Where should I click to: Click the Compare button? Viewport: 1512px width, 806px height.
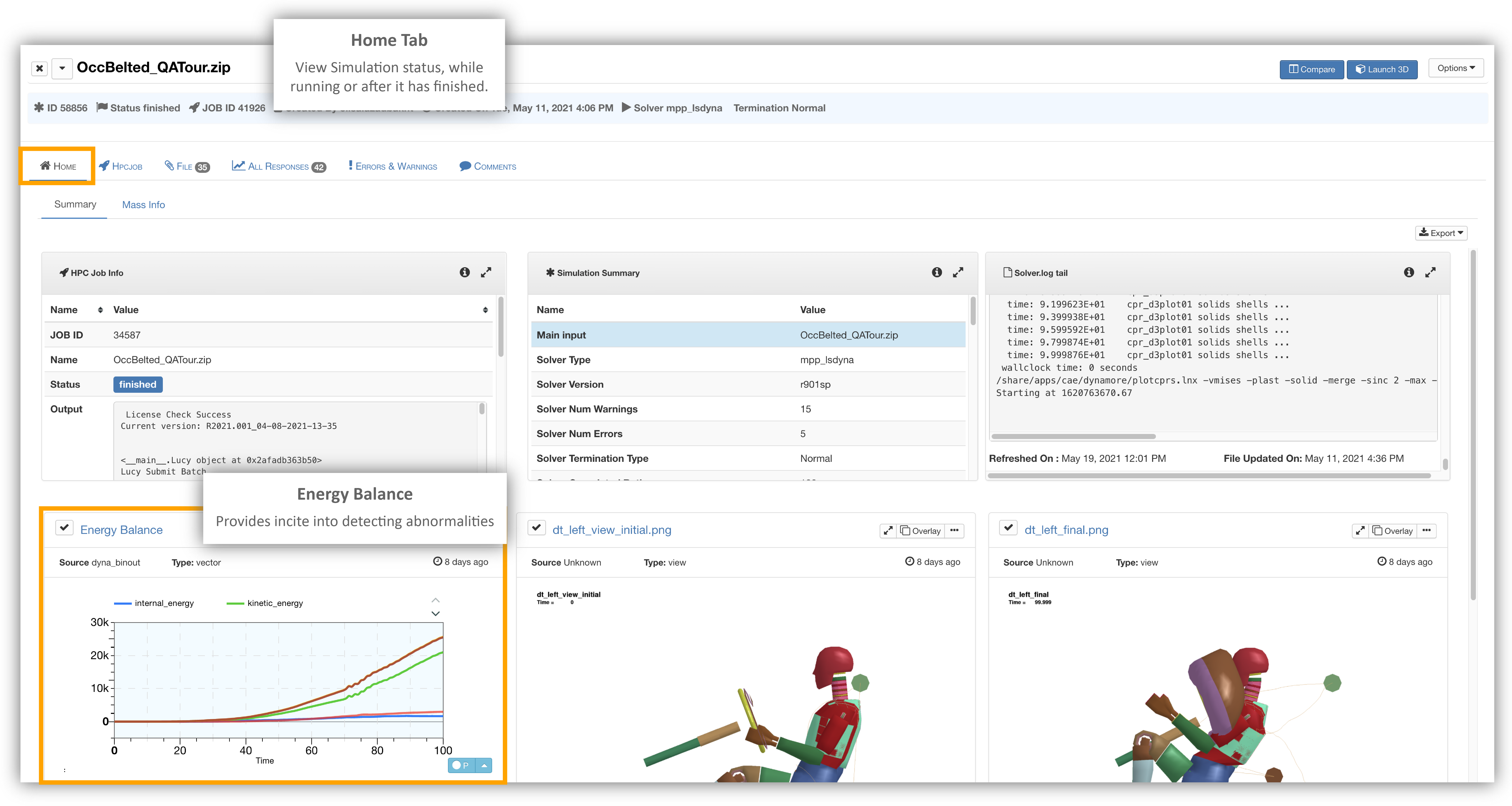1311,69
